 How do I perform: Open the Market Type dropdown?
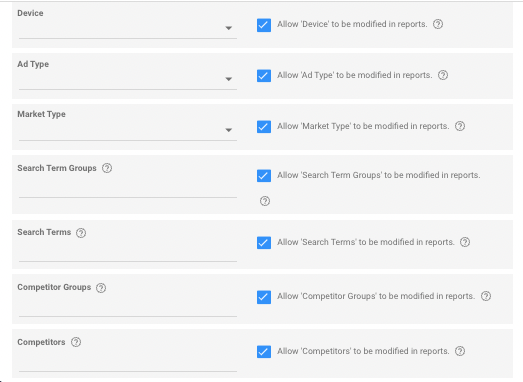click(x=128, y=130)
